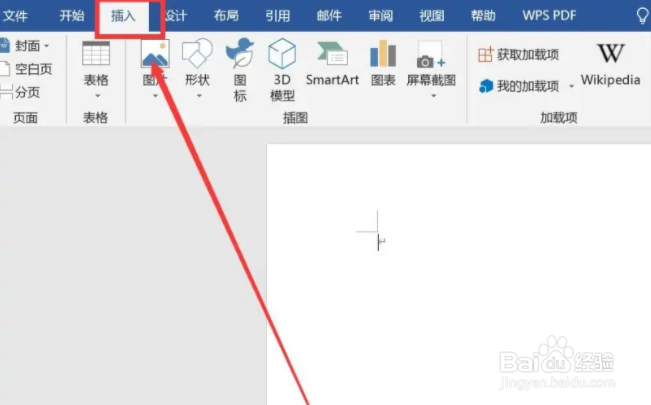Click the lightbulb Tell Me icon

pos(643,17)
